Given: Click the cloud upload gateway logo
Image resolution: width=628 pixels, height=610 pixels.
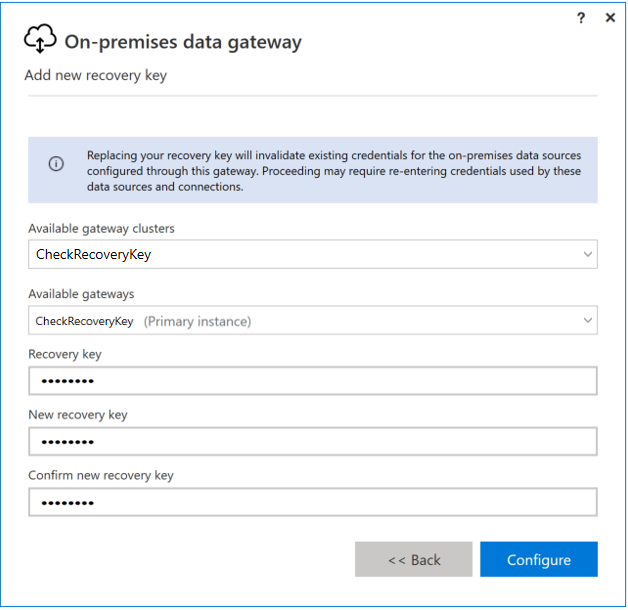Looking at the screenshot, I should (x=40, y=40).
